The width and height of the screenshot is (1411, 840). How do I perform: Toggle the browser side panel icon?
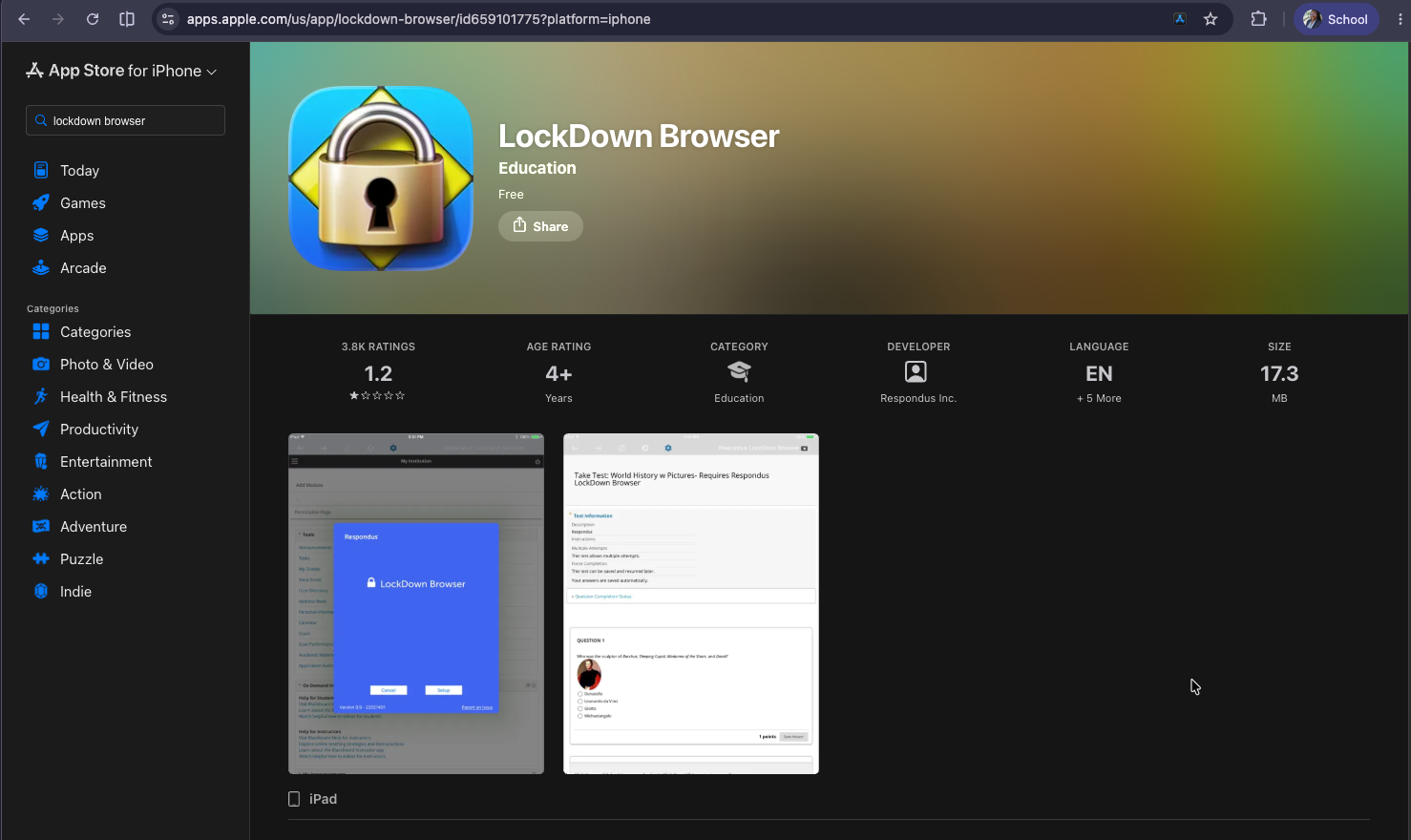[127, 19]
